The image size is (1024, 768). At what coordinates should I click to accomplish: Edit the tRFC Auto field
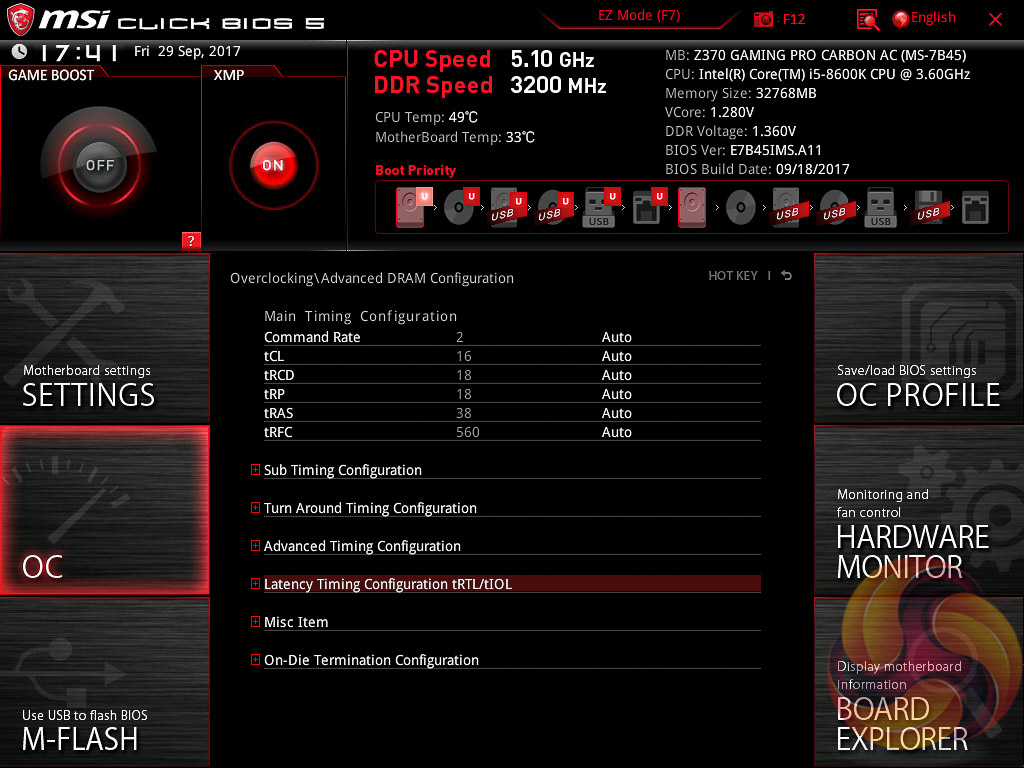(616, 432)
